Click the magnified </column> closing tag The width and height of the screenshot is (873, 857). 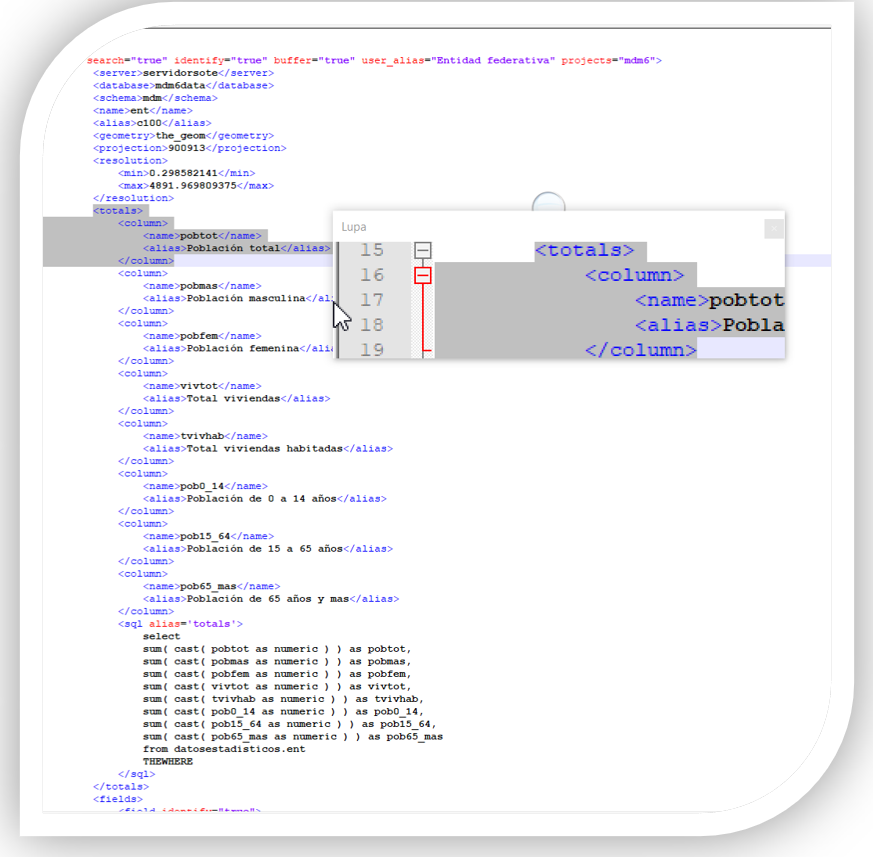click(640, 349)
